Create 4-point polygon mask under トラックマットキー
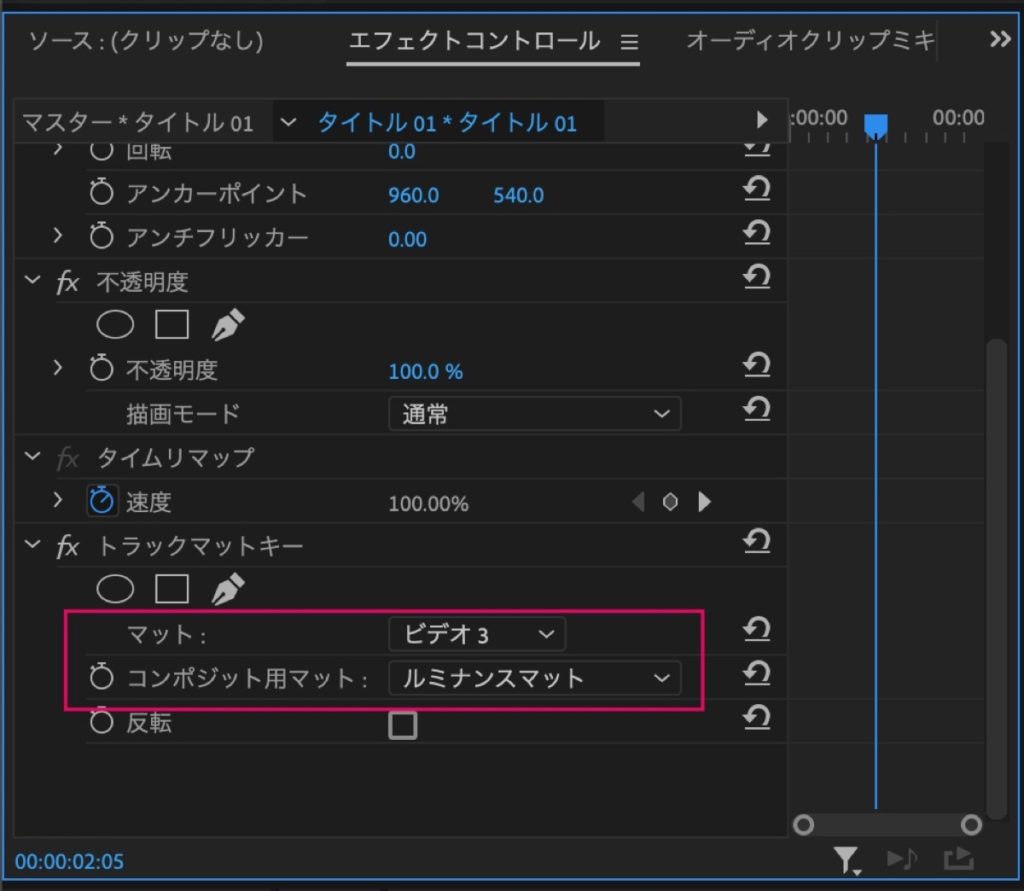Screen dimensions: 1024x891 (x=172, y=589)
